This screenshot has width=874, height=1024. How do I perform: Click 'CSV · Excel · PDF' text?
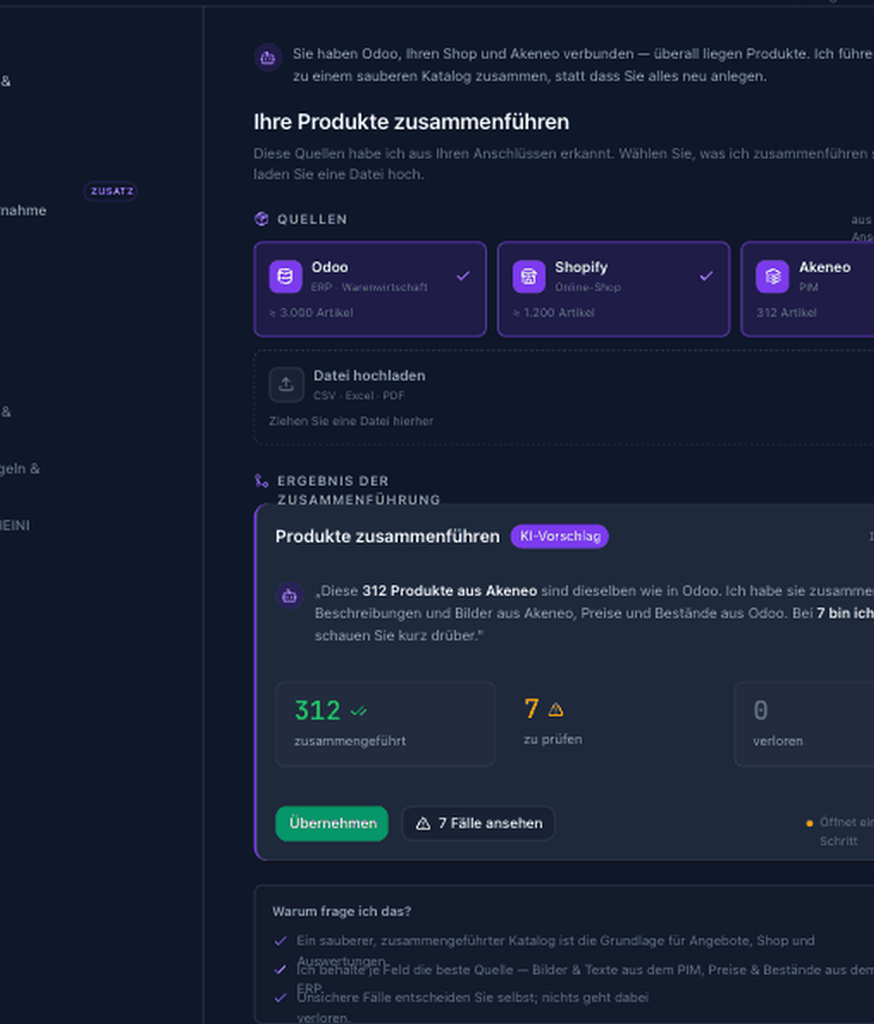(359, 396)
